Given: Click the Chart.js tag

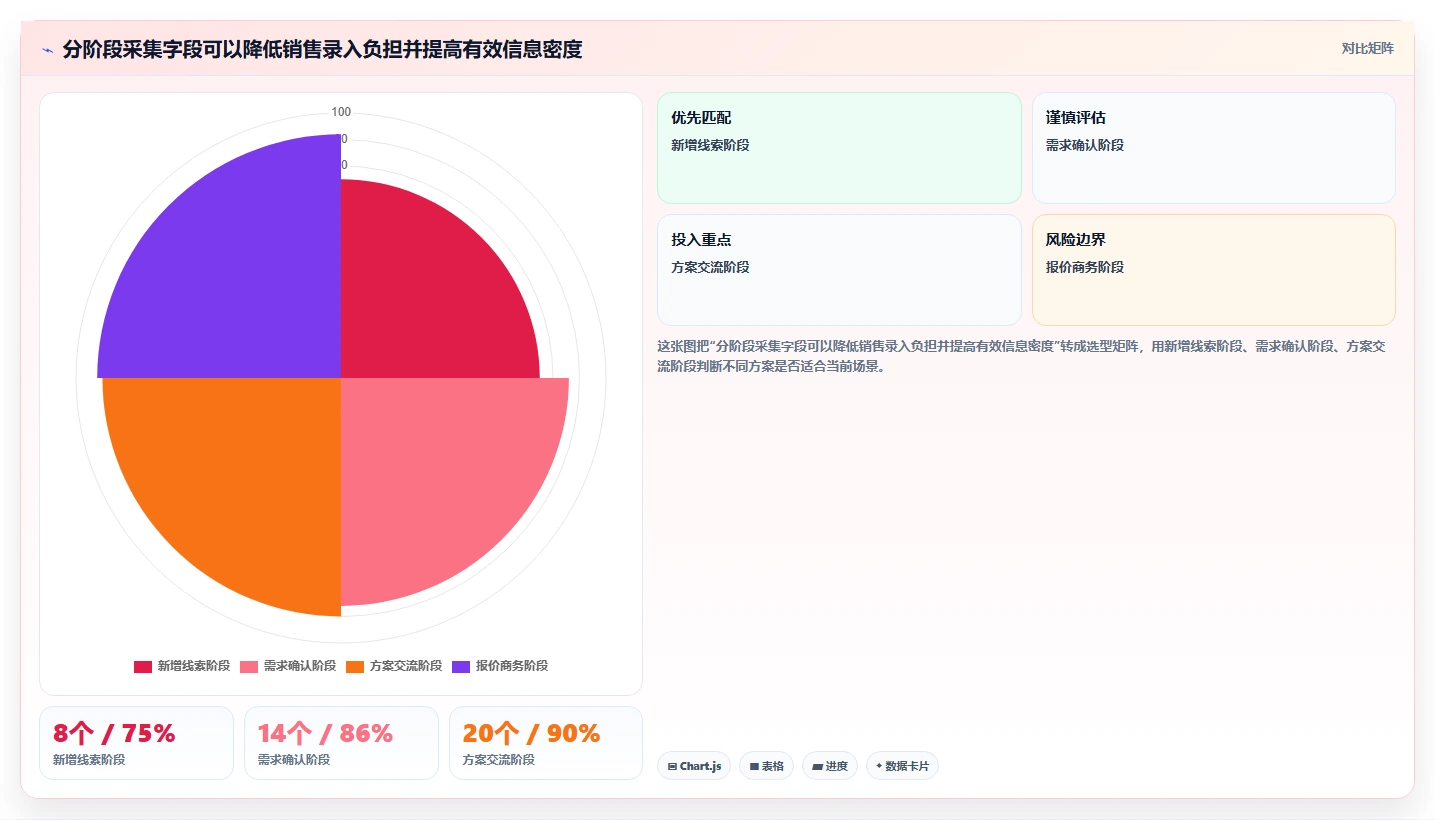Looking at the screenshot, I should point(694,766).
